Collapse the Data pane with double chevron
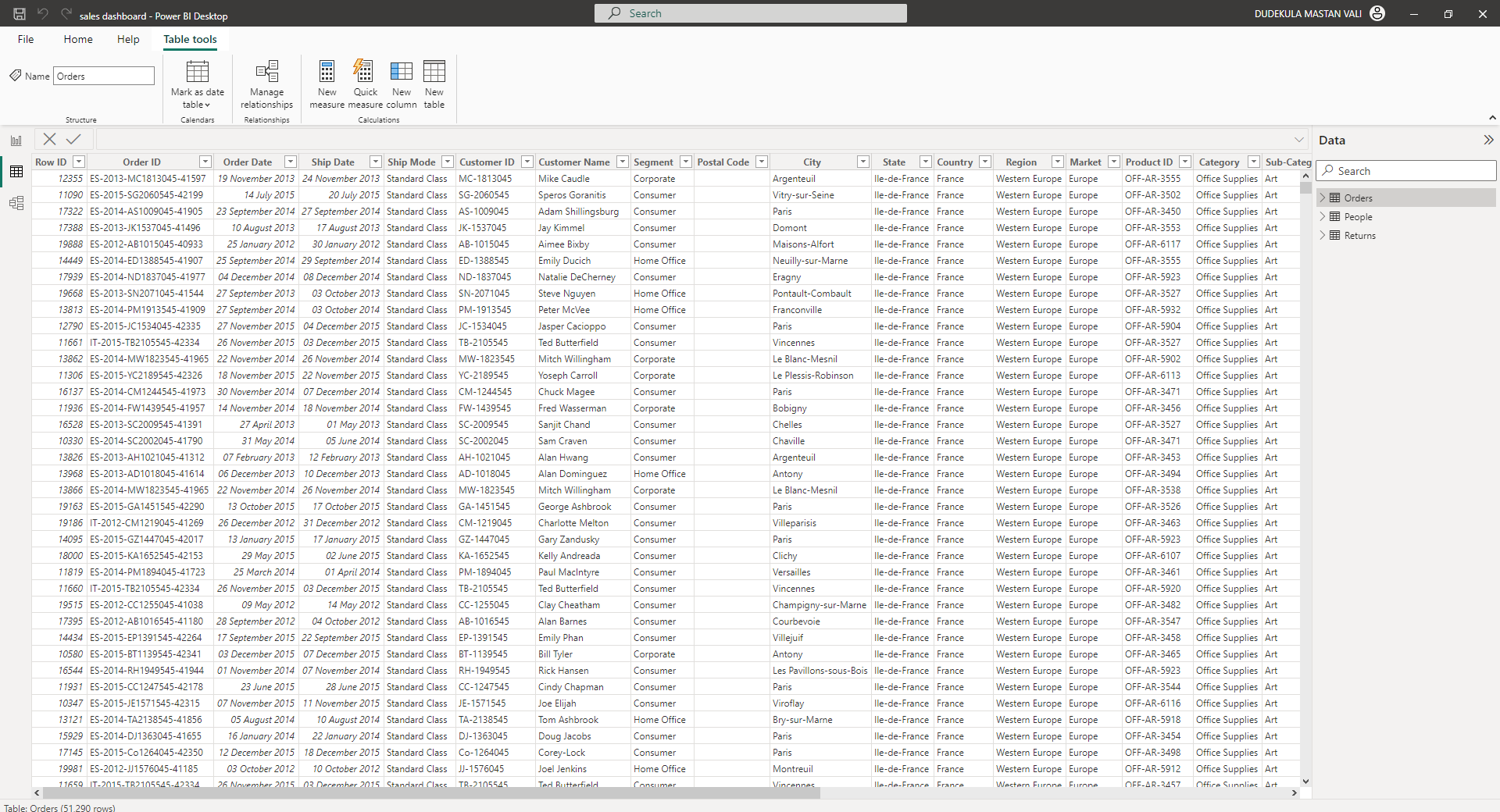The width and height of the screenshot is (1500, 812). pyautogui.click(x=1488, y=140)
